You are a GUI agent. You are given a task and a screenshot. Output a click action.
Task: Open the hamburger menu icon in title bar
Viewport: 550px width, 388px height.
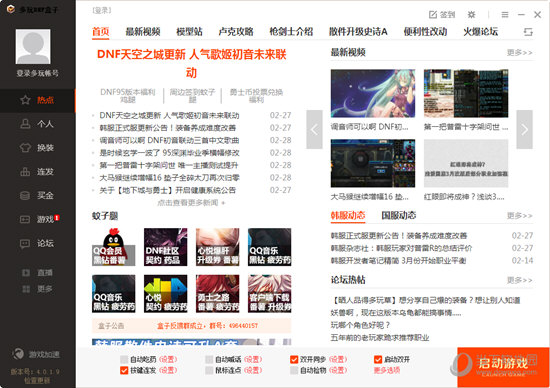click(x=505, y=14)
